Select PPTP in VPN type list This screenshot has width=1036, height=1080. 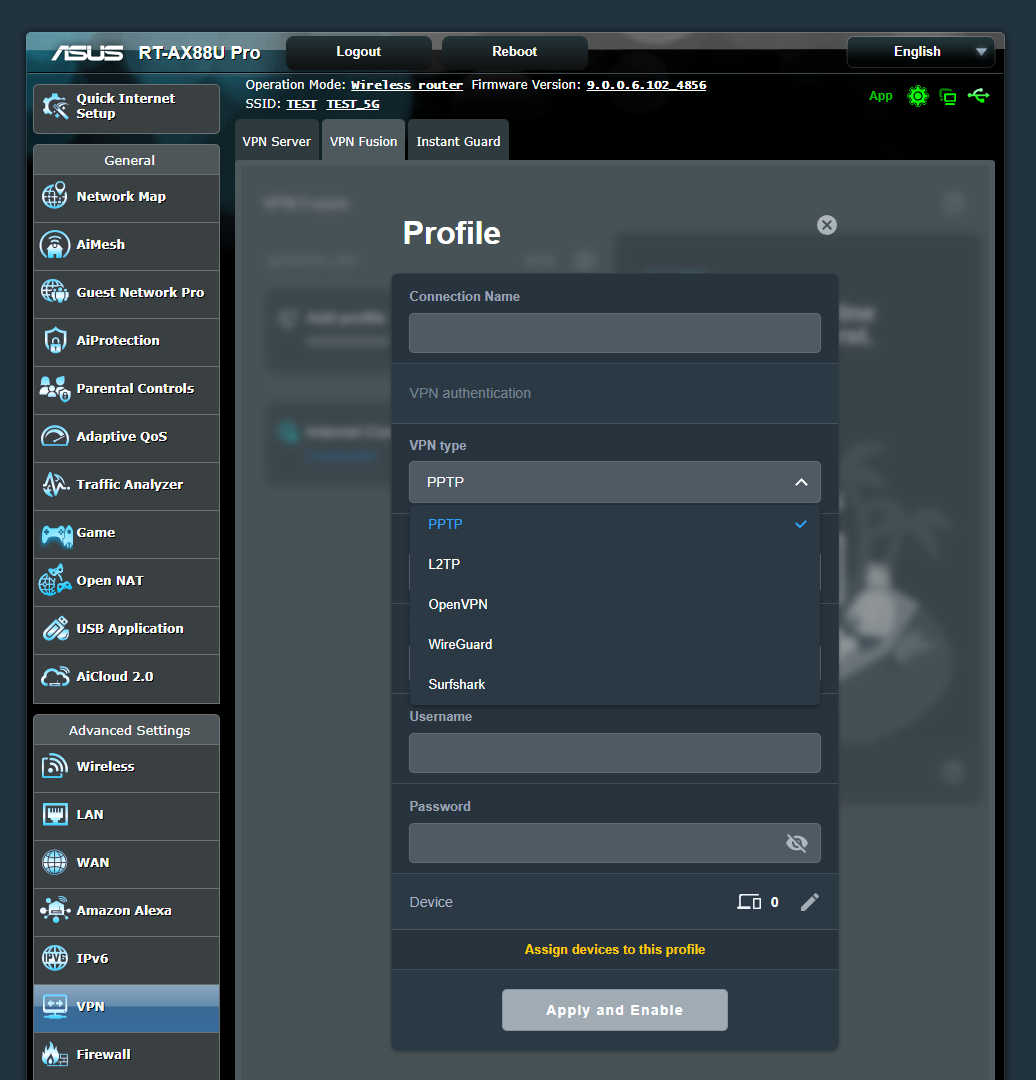[614, 524]
